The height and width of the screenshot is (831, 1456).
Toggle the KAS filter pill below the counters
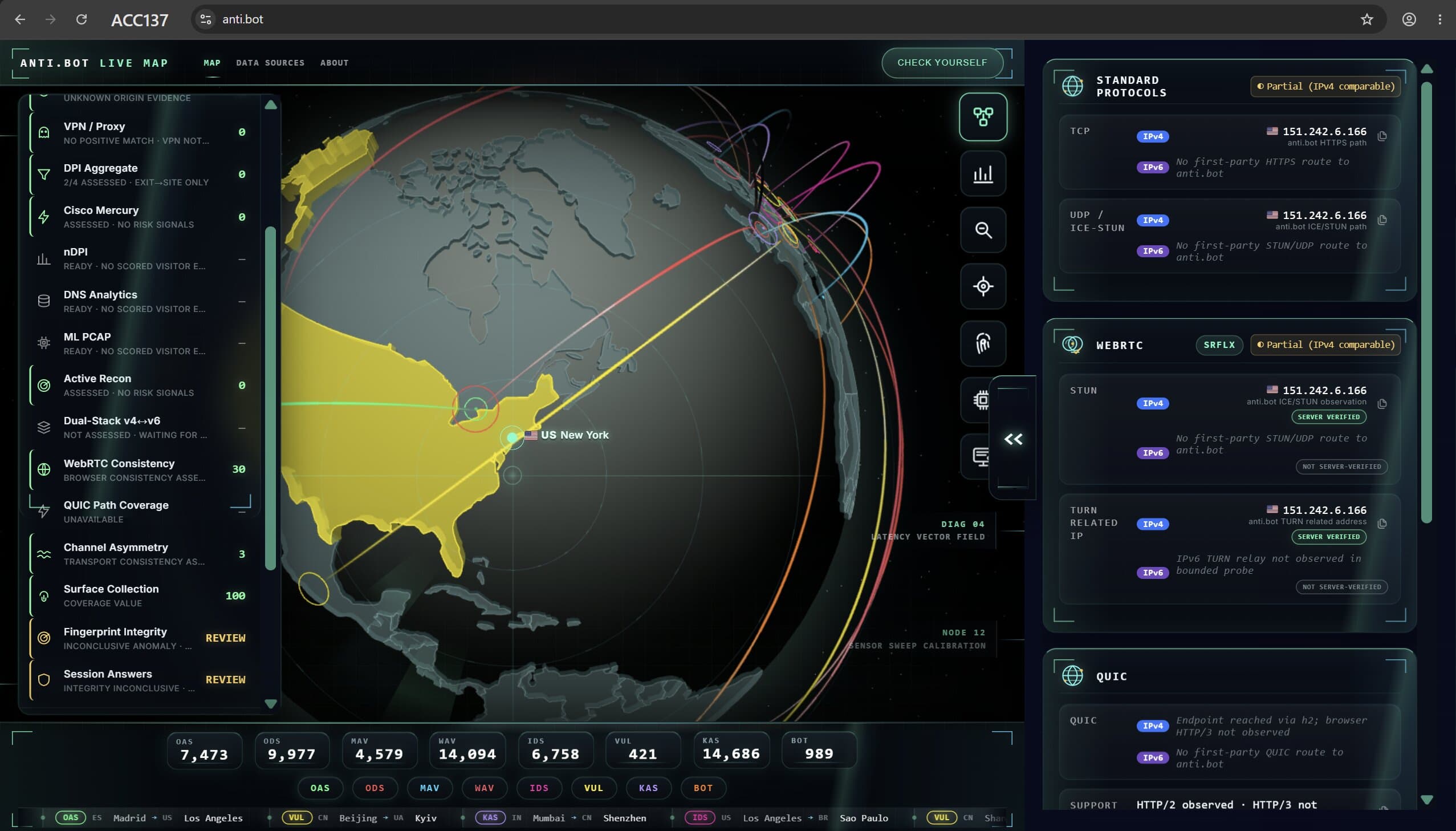tap(648, 788)
